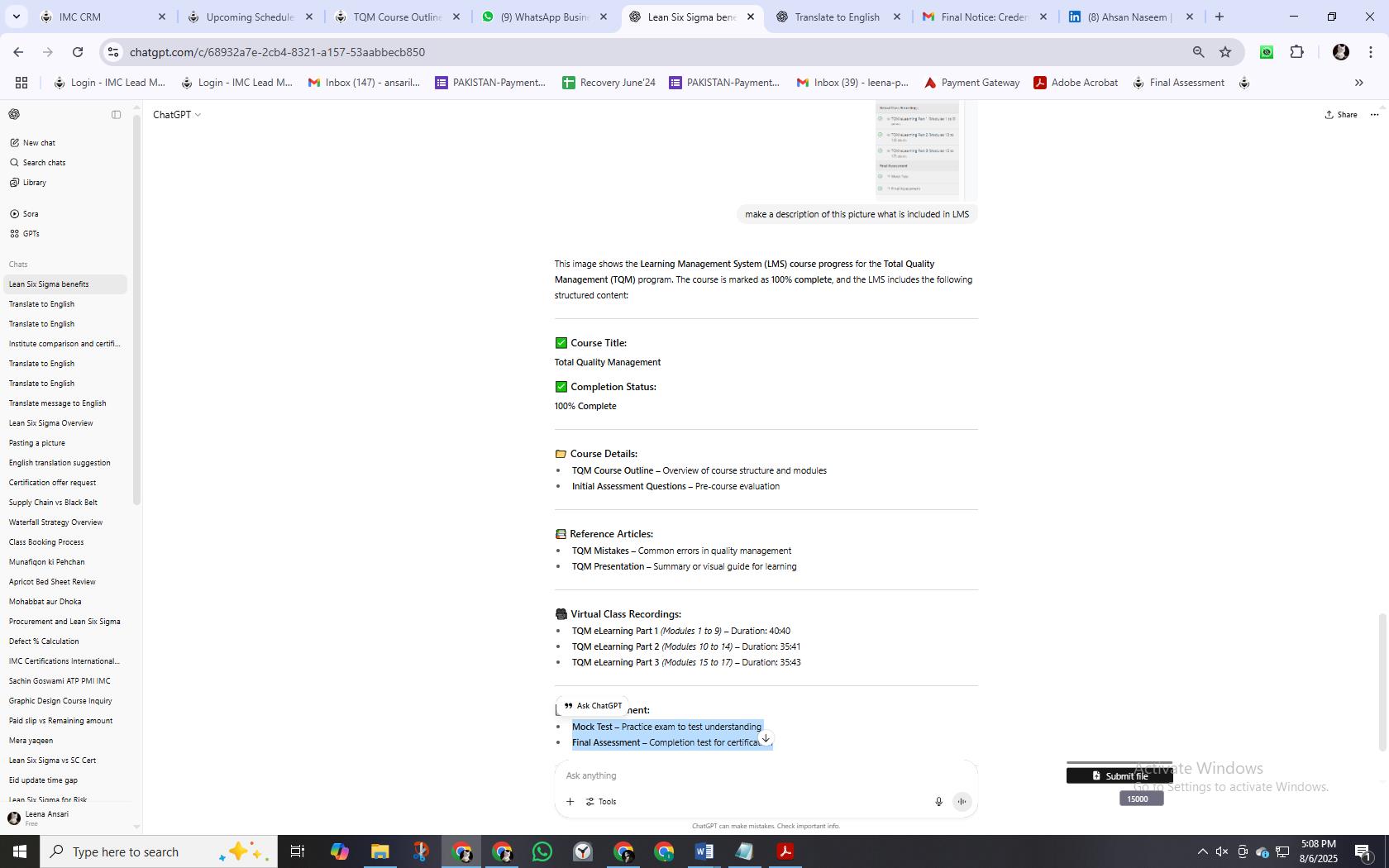Screen dimensions: 1389x868
Task: Switch to the IMC CRM tab
Action: tap(103, 17)
